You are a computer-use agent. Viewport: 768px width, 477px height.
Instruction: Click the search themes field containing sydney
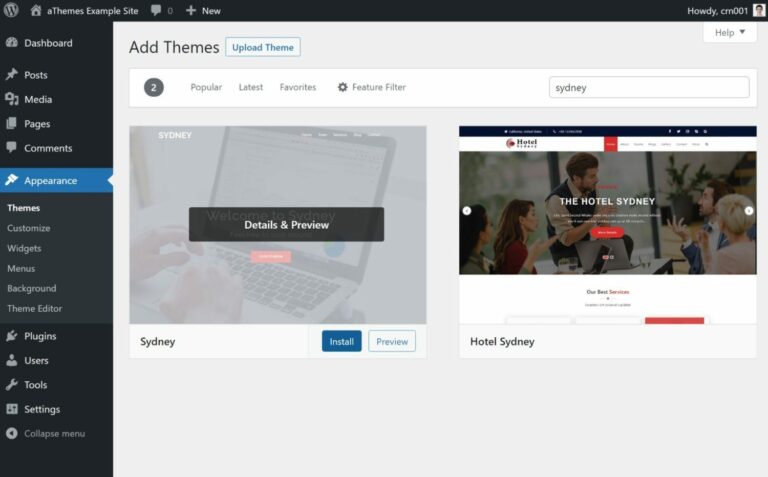pos(649,87)
